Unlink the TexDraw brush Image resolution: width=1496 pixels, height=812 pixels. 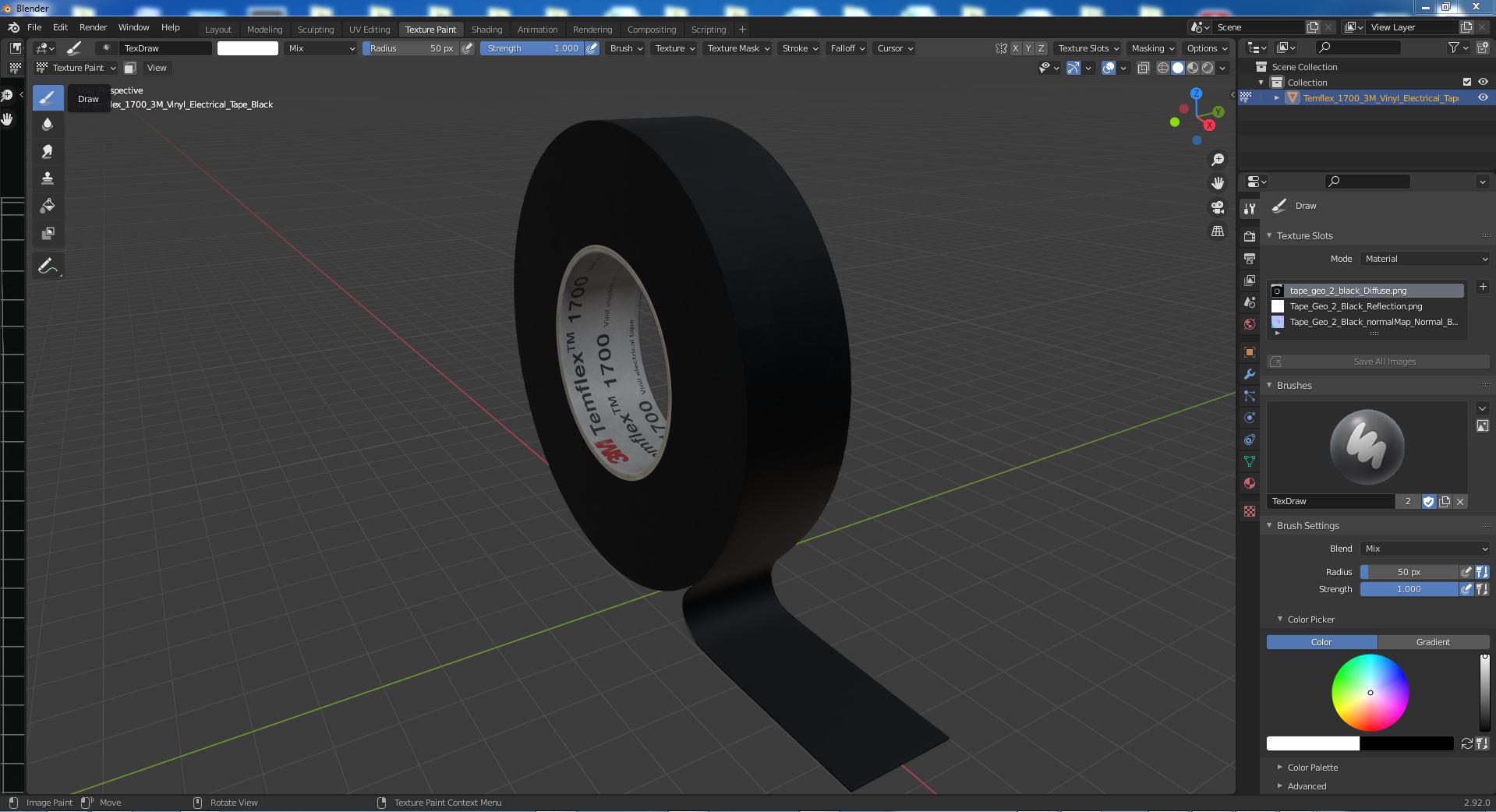pos(1460,501)
